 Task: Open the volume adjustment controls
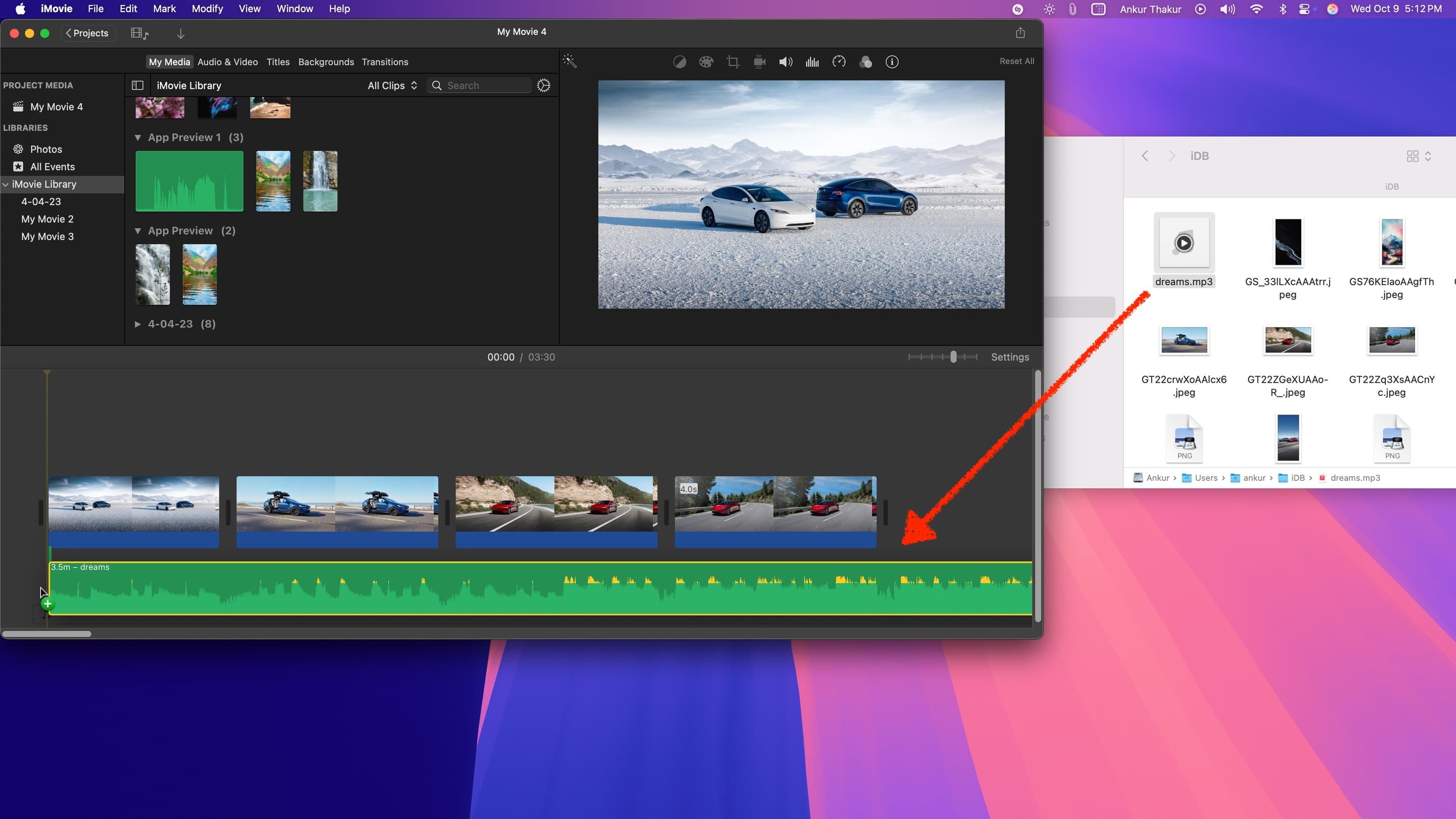[785, 62]
